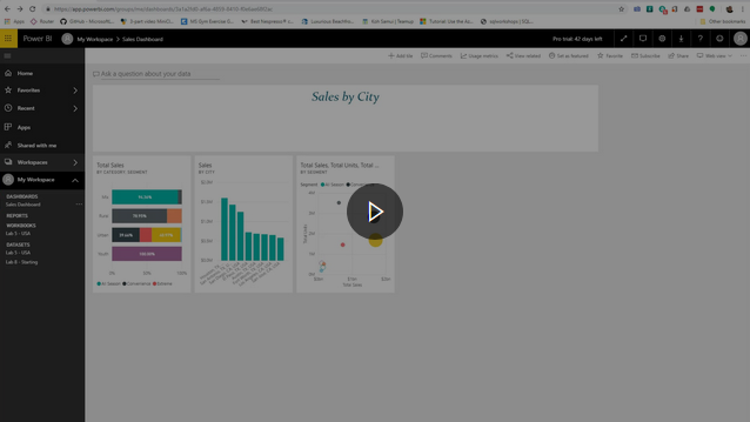
Task: Open Shared with me in sidebar
Action: pyautogui.click(x=37, y=145)
